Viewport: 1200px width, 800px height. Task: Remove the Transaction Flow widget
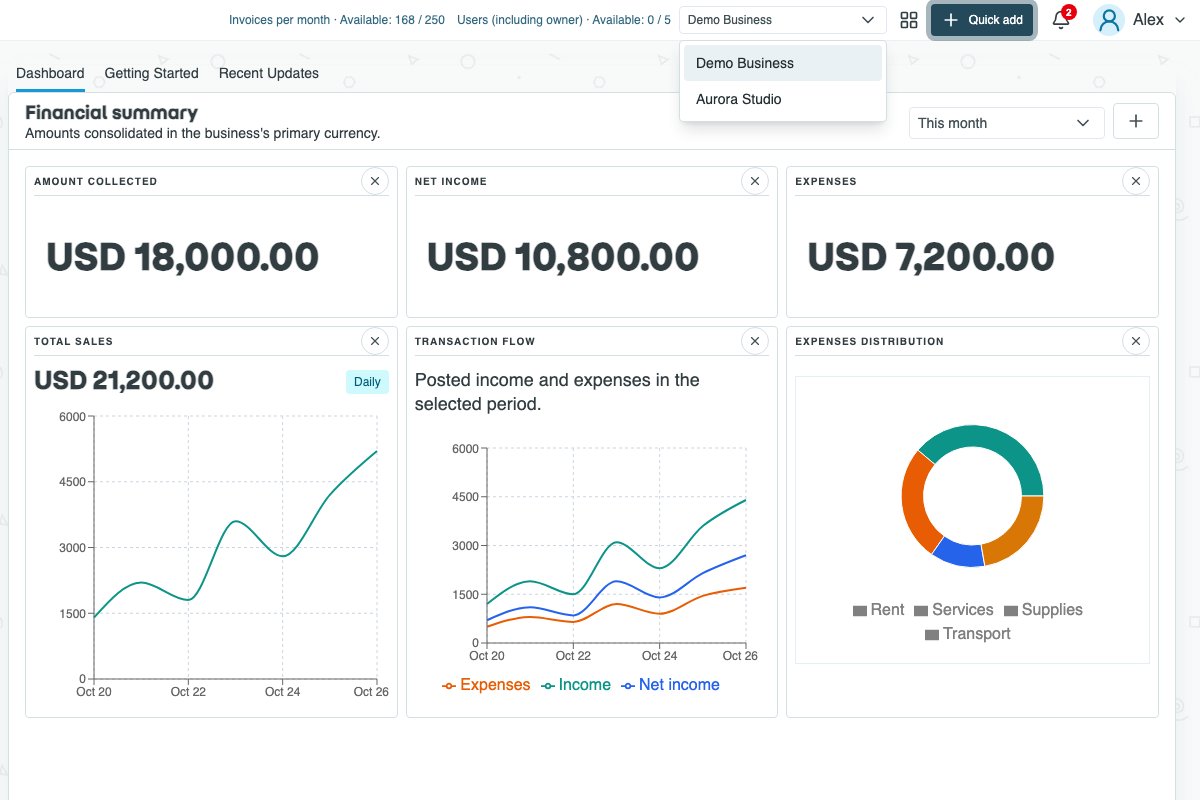[x=755, y=341]
